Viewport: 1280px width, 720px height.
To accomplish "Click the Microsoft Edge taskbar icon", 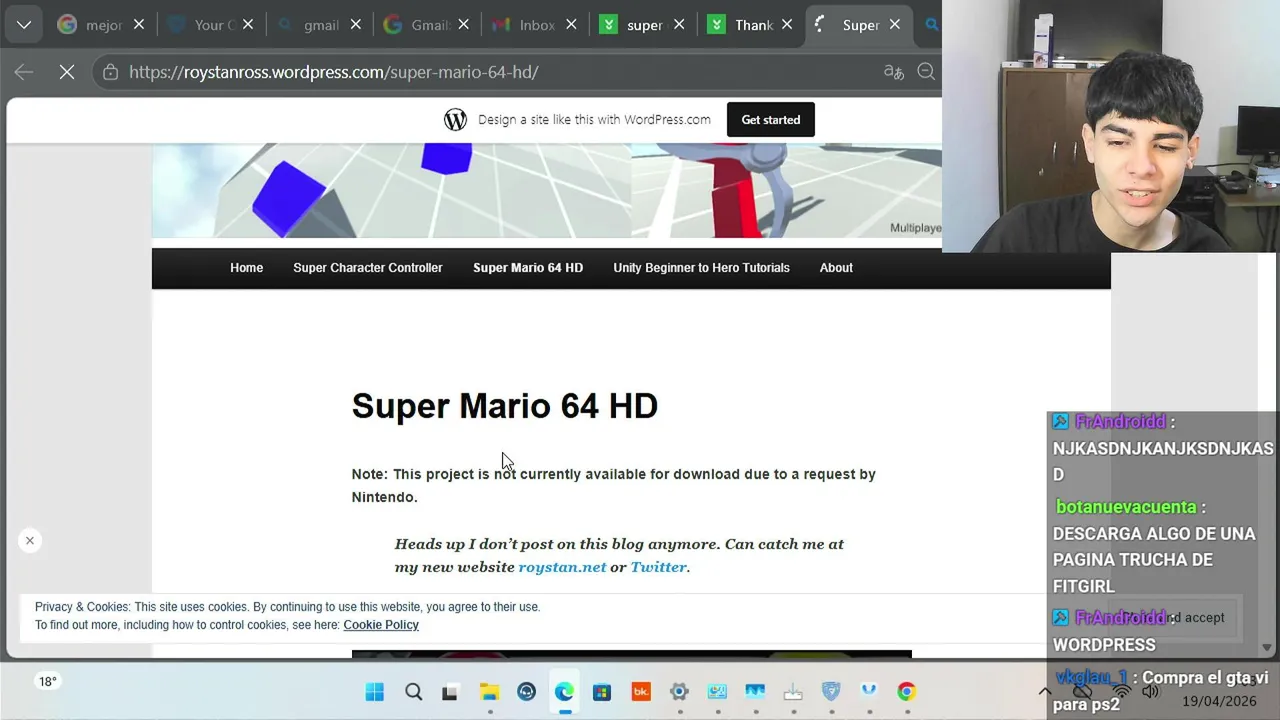I will [564, 692].
